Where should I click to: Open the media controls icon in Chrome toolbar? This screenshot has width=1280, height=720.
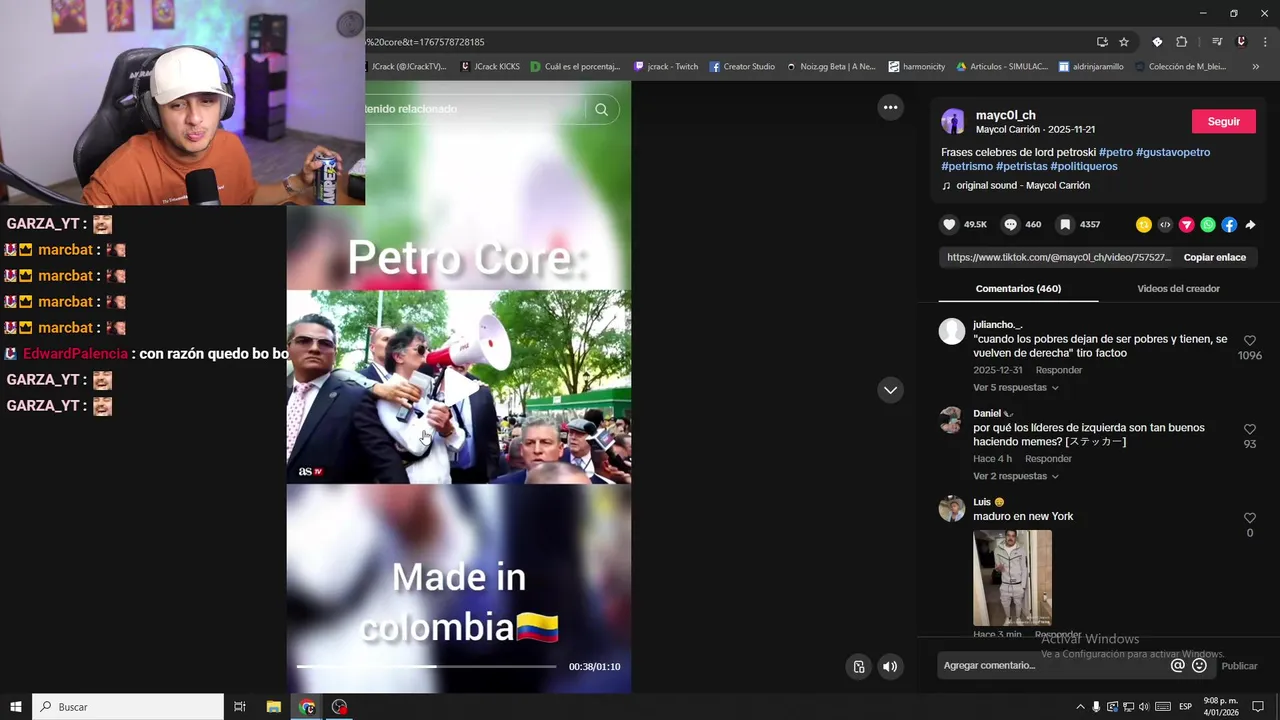point(1217,42)
